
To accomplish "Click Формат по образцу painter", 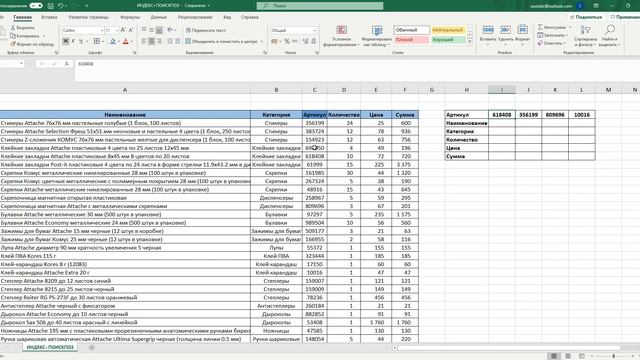I will point(32,44).
